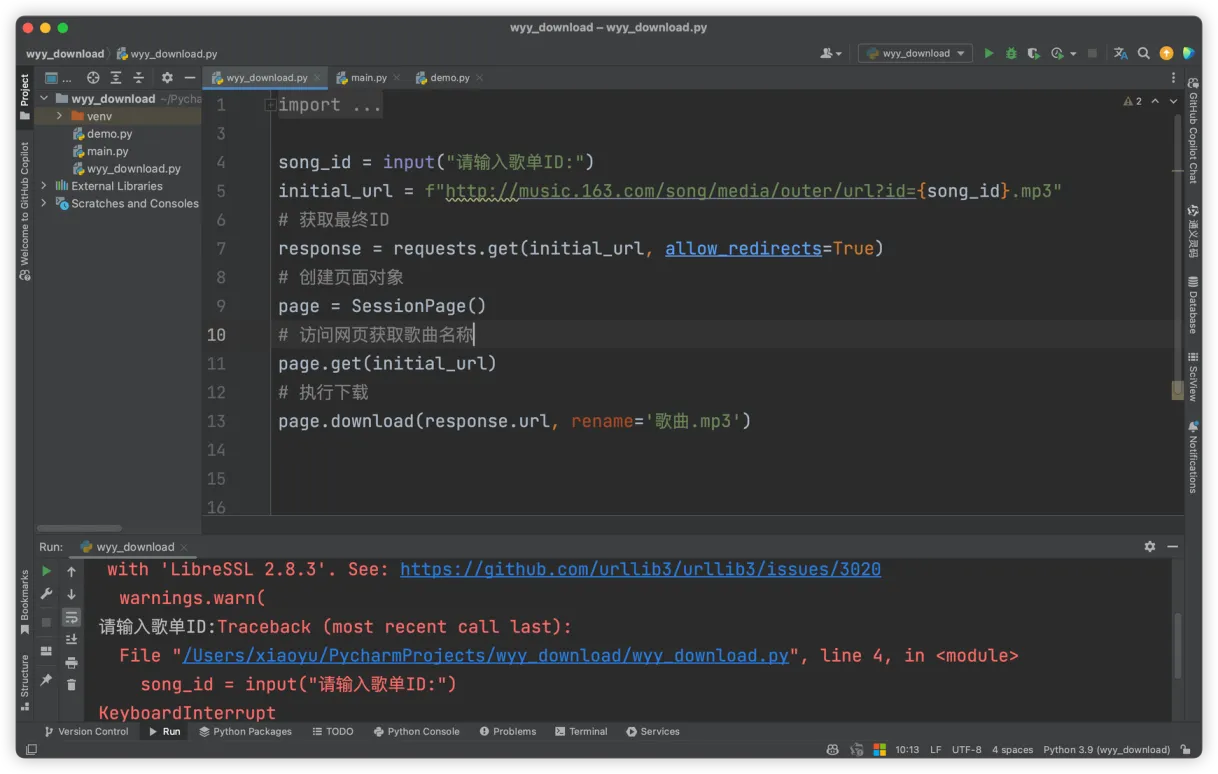1218x774 pixels.
Task: Collapse the wyy_download project root folder
Action: [44, 99]
